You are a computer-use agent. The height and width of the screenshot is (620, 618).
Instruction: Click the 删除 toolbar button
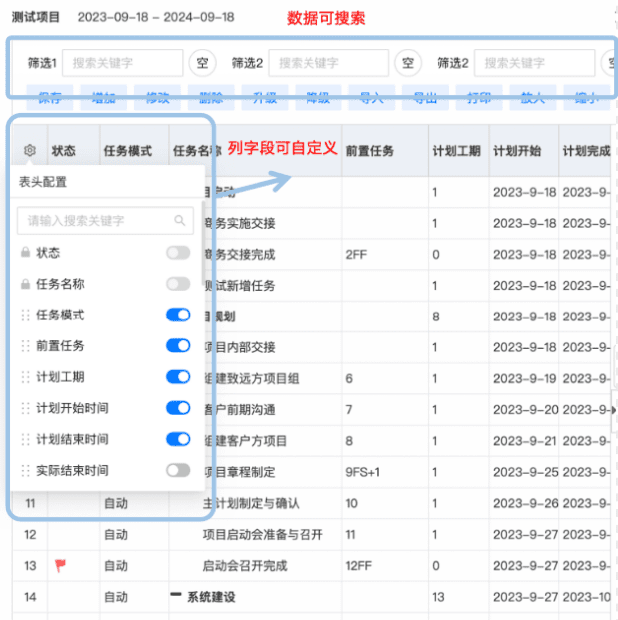click(x=211, y=97)
